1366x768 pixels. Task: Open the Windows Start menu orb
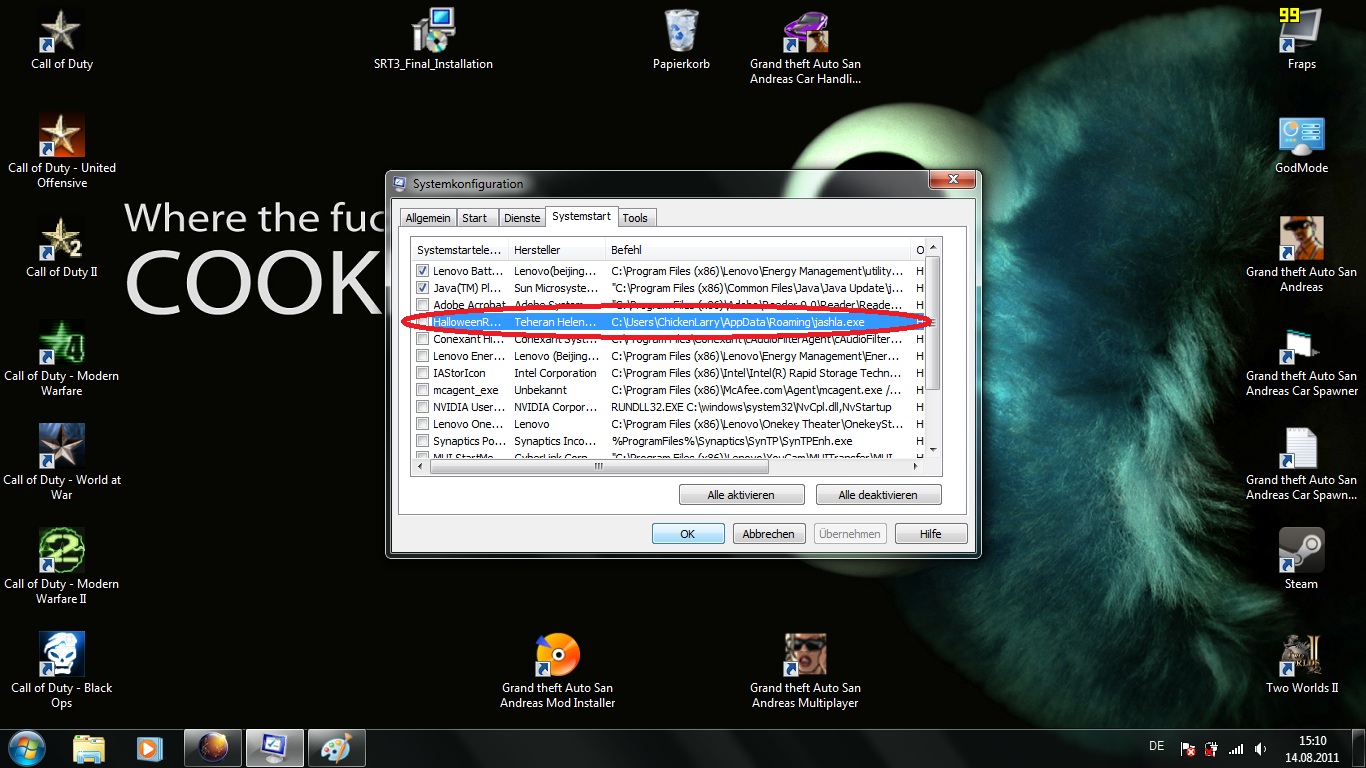pos(27,748)
